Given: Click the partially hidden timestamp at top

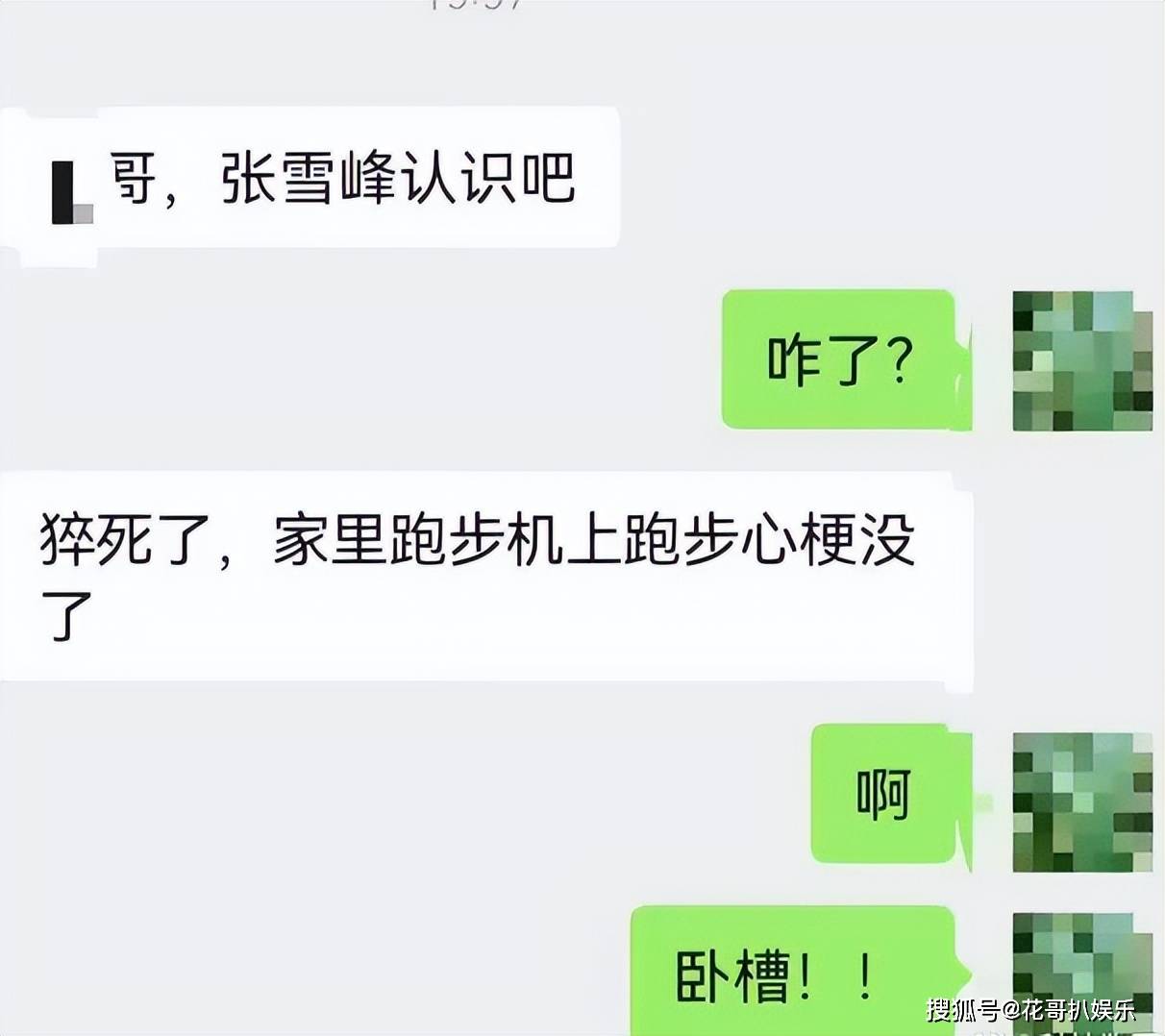Looking at the screenshot, I should [x=477, y=5].
